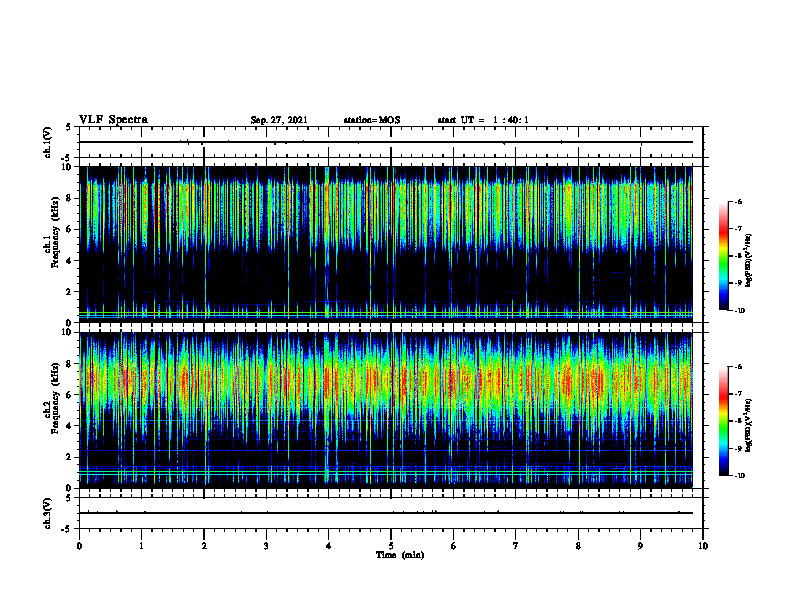Click the ch.1 log(PSD) color bar label

(748, 260)
